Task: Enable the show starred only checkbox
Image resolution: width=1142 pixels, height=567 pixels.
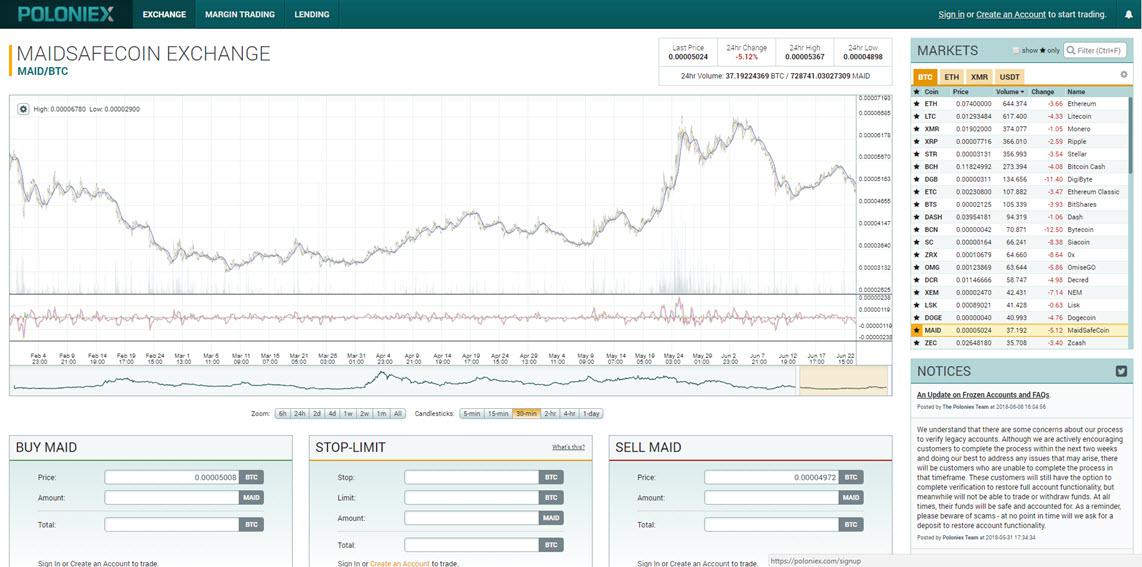Action: pos(1017,50)
